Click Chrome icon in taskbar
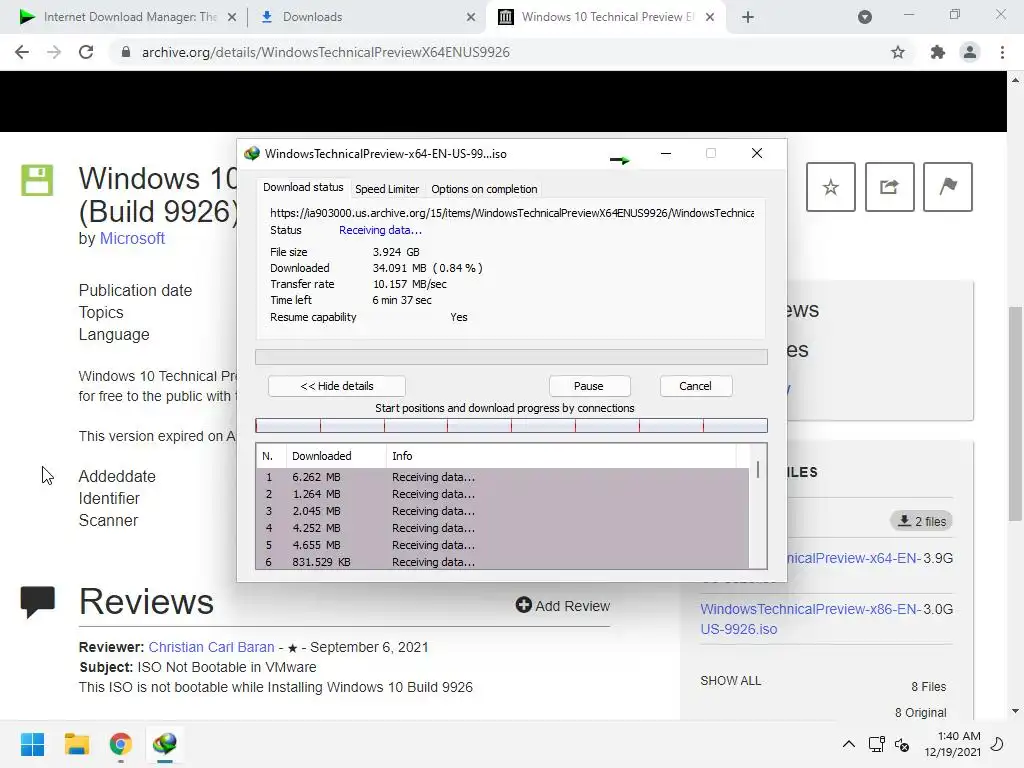 [x=121, y=744]
